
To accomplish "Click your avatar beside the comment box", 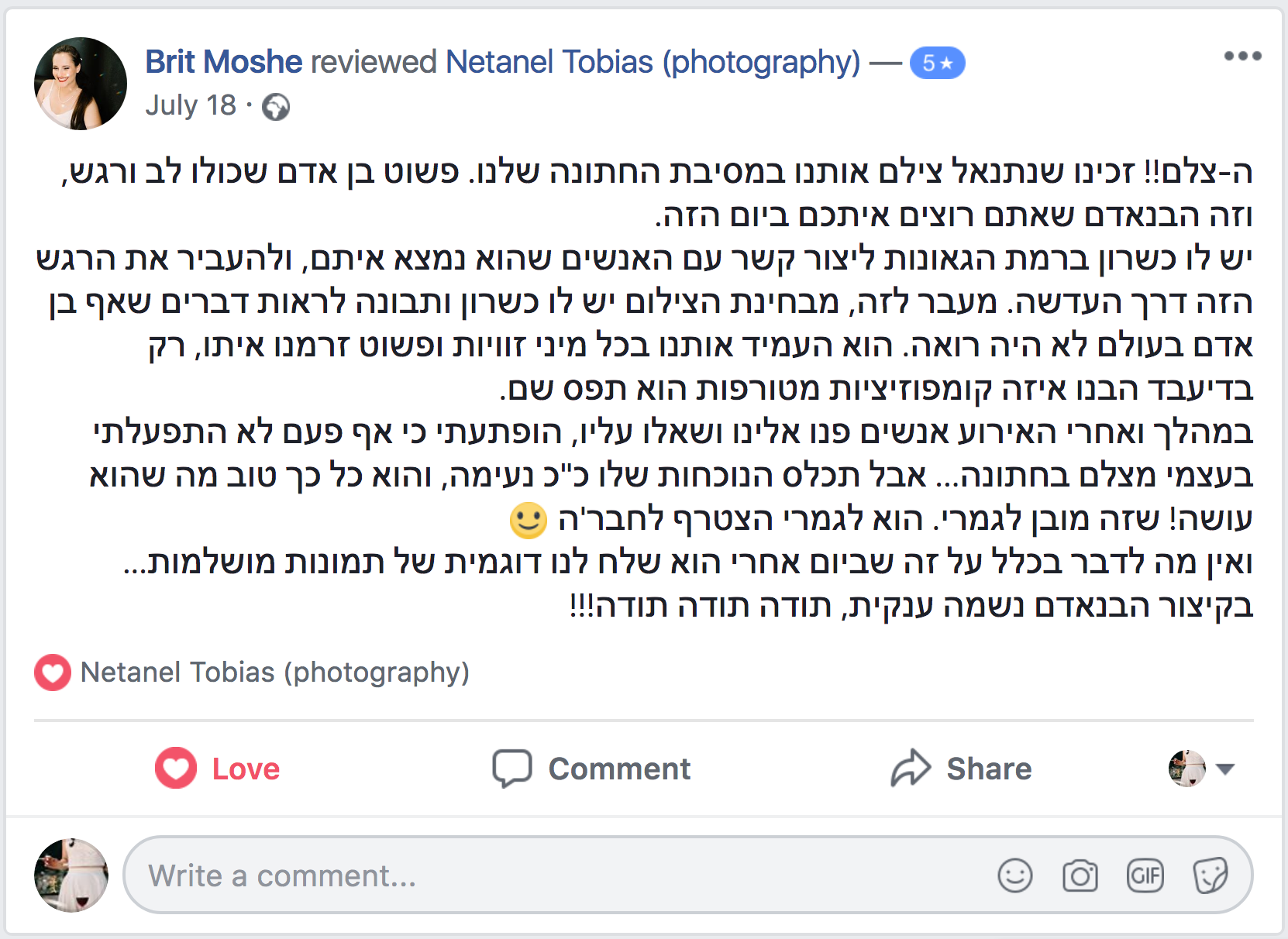I will (x=71, y=875).
